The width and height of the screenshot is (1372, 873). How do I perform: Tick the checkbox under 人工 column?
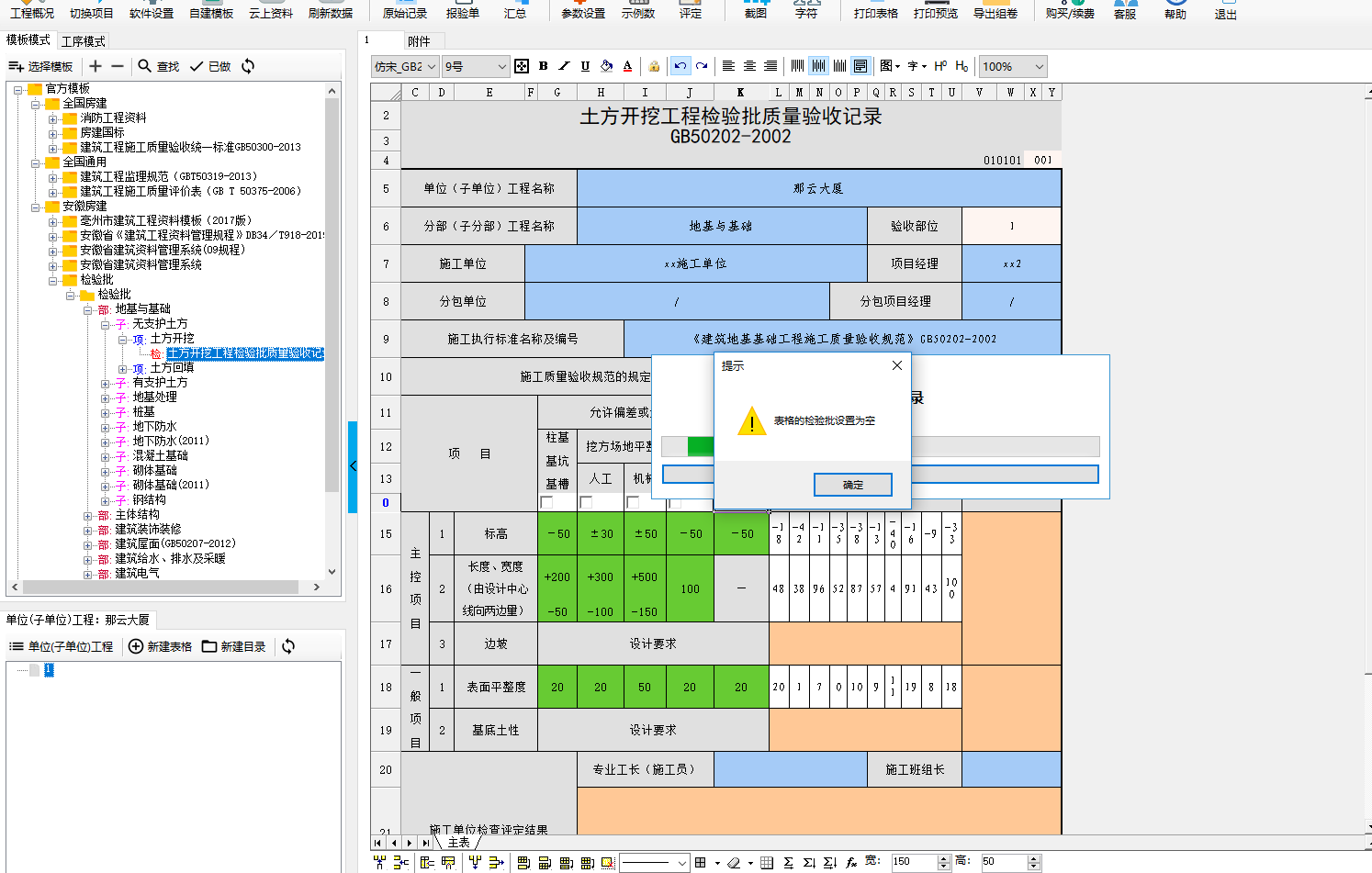pyautogui.click(x=587, y=502)
